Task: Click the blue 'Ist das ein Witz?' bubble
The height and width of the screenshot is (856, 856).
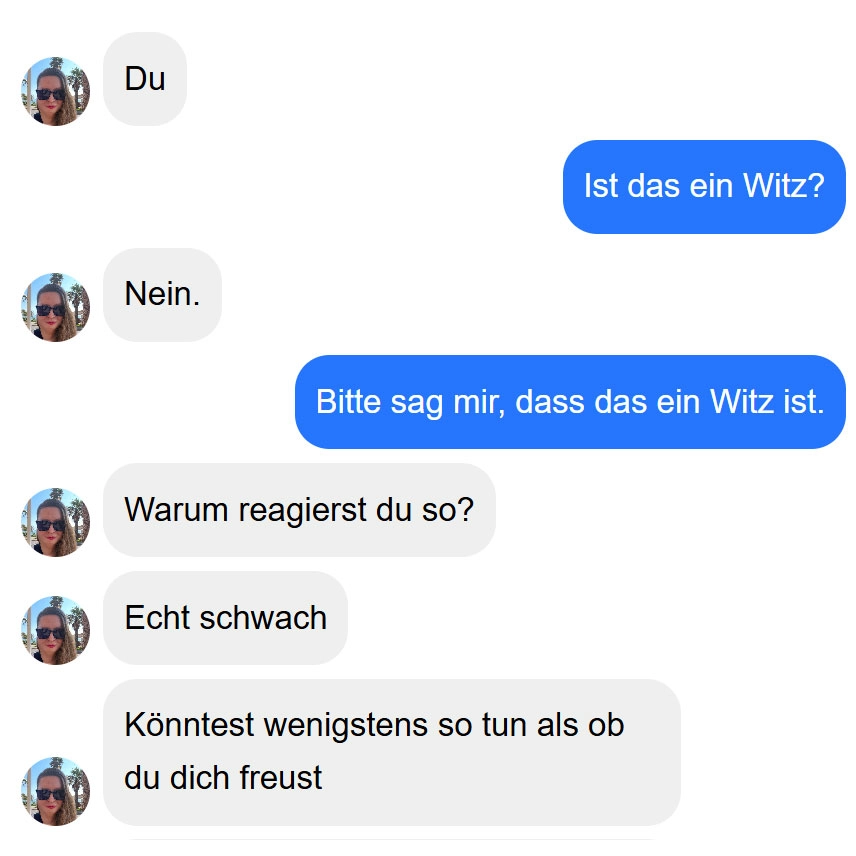Action: tap(704, 187)
